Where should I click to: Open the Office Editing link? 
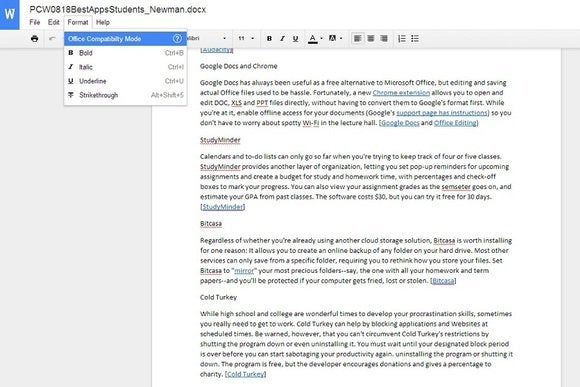(x=455, y=123)
